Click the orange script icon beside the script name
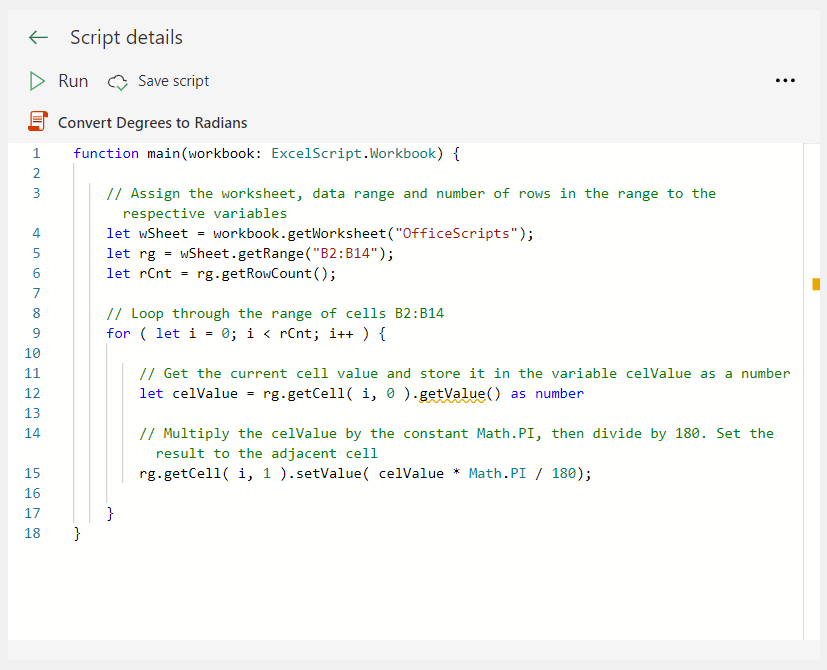The image size is (827, 670). (x=36, y=120)
